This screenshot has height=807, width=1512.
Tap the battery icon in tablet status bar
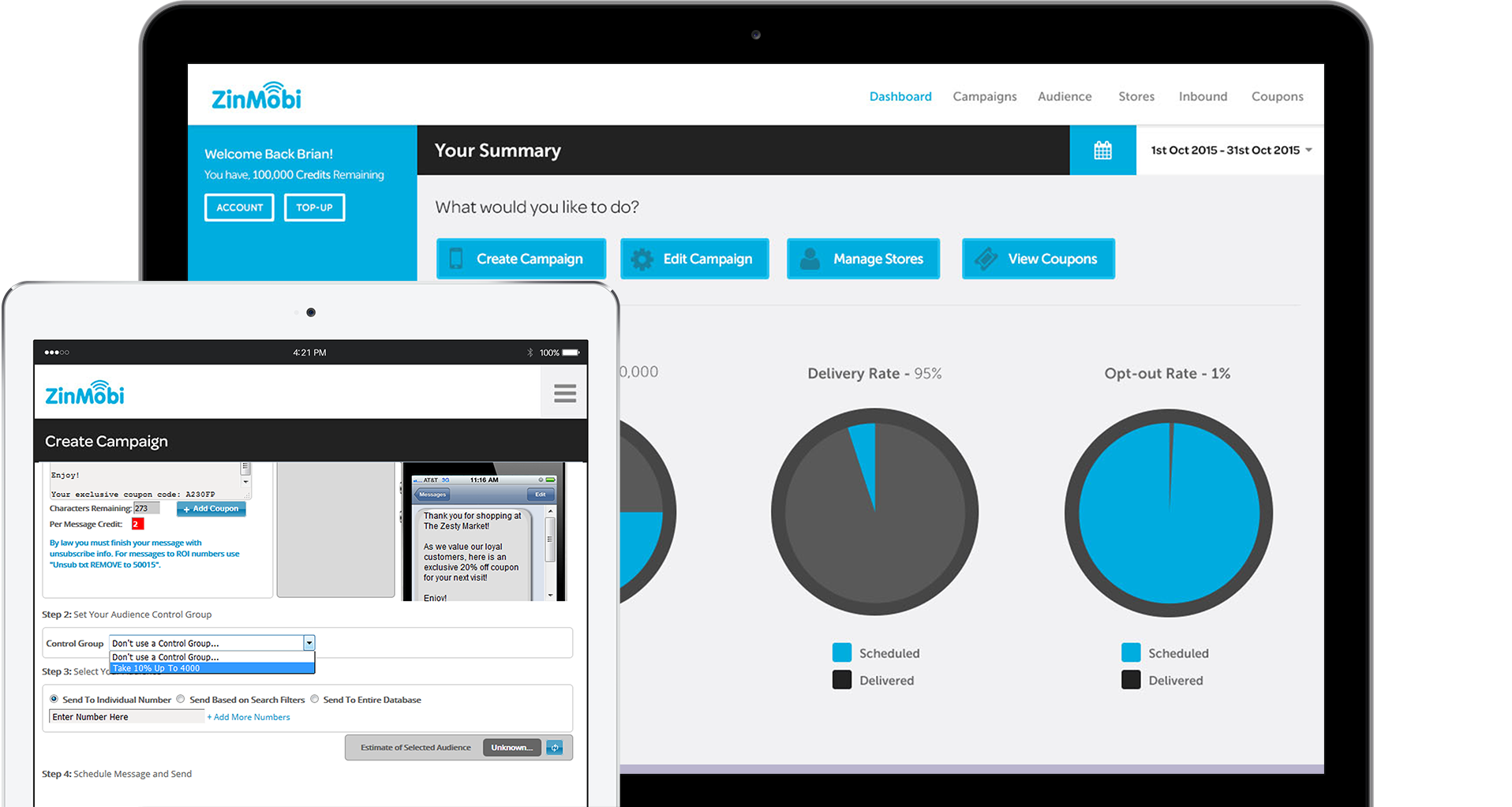(x=571, y=353)
